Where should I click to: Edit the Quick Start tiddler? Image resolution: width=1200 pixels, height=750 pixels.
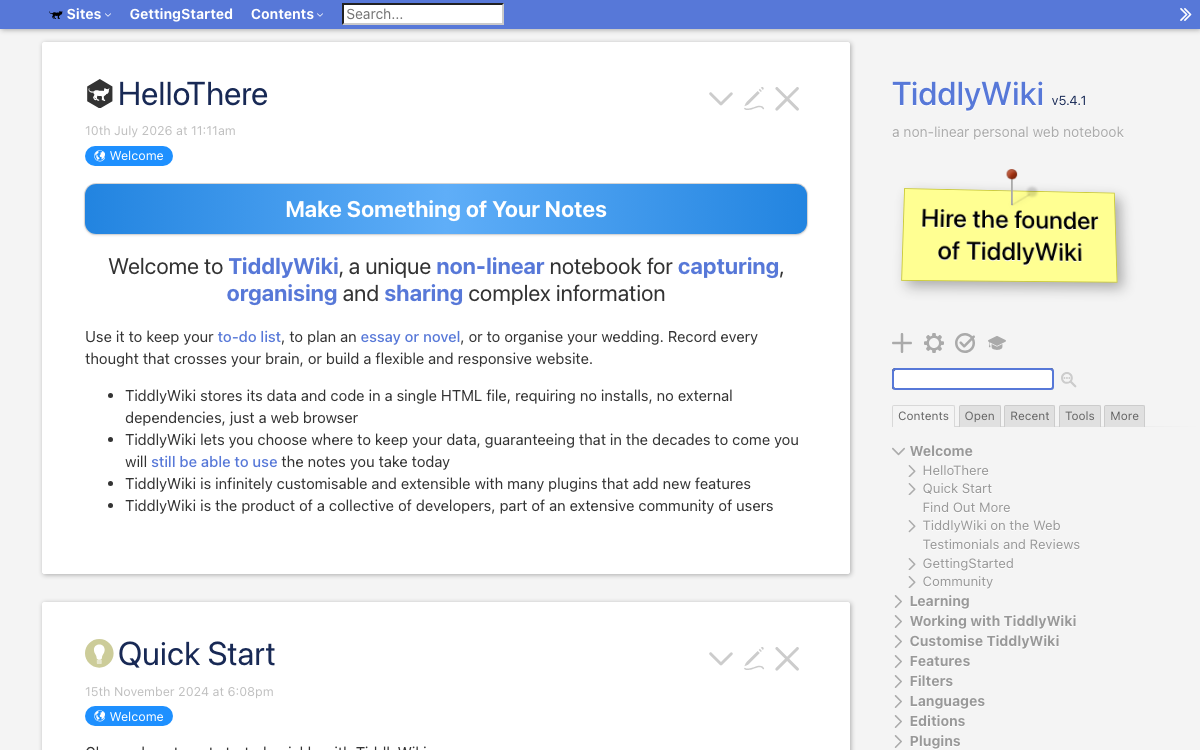click(x=754, y=658)
